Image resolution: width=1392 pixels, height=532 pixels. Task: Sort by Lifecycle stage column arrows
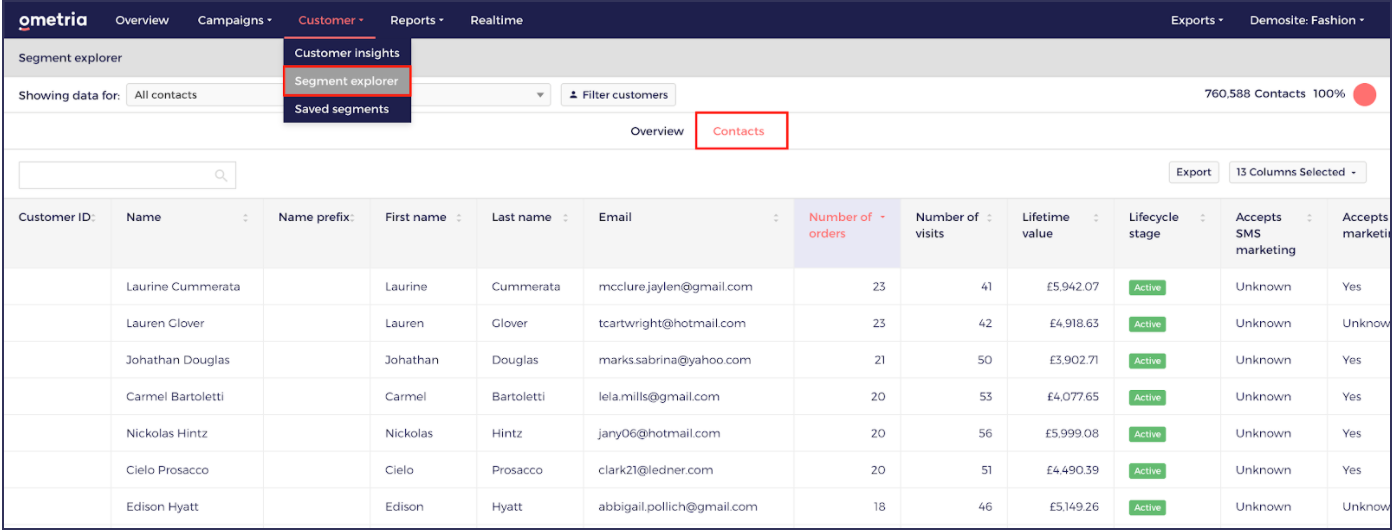click(x=1202, y=217)
